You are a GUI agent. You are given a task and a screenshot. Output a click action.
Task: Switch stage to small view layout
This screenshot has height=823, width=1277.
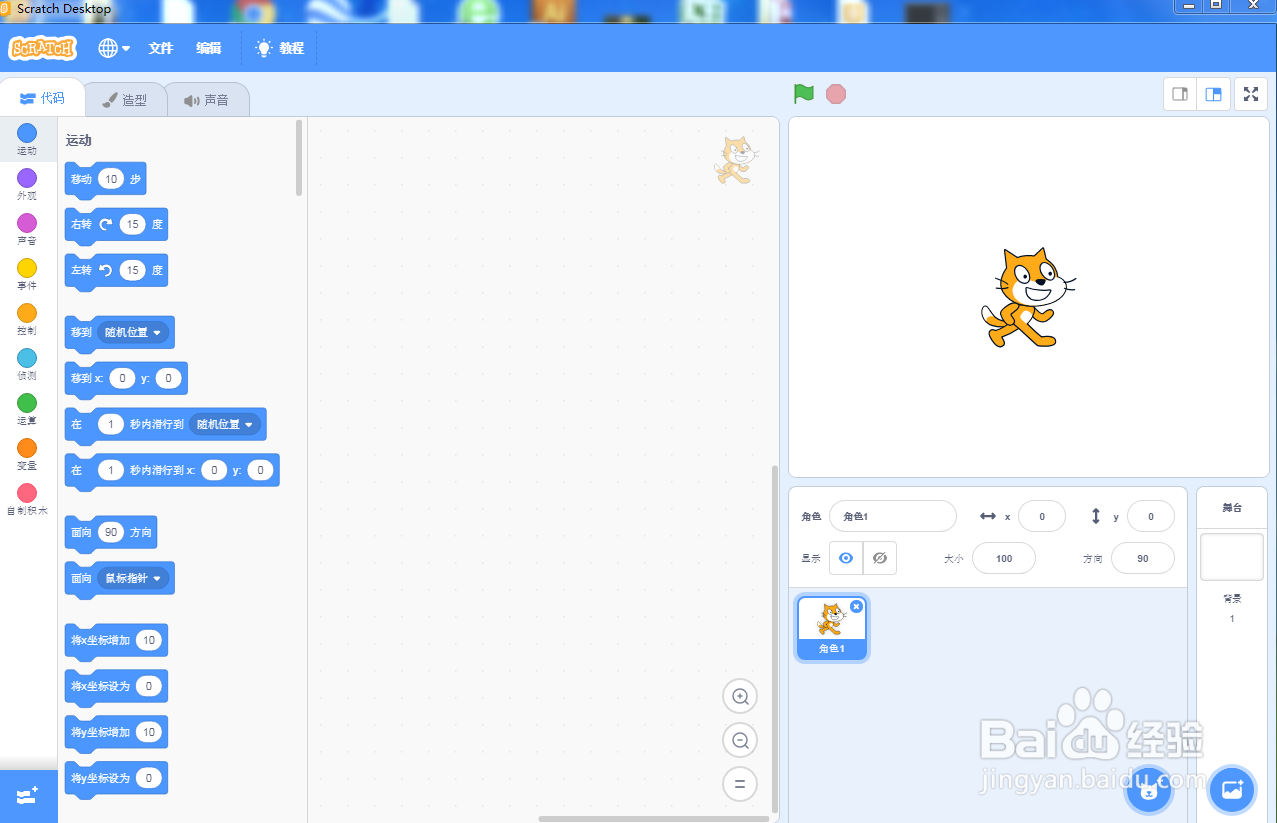pyautogui.click(x=1179, y=93)
